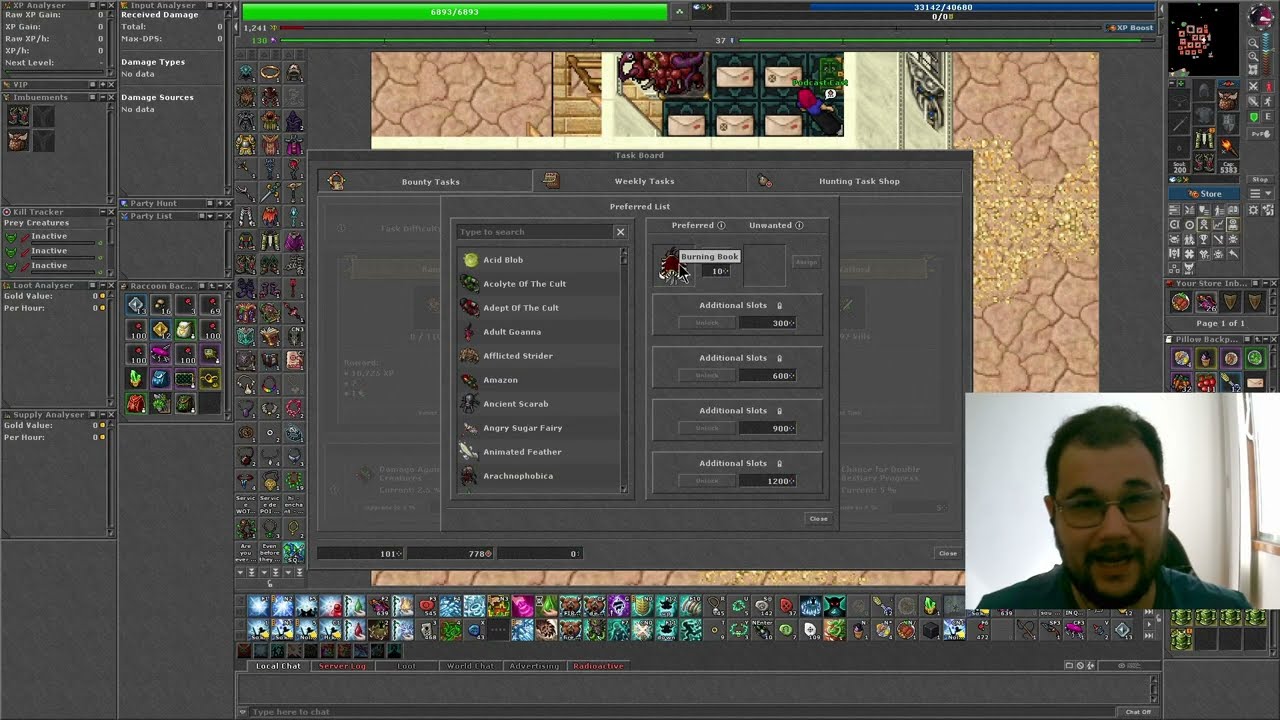Open the Radioactive chat tab

pos(598,666)
